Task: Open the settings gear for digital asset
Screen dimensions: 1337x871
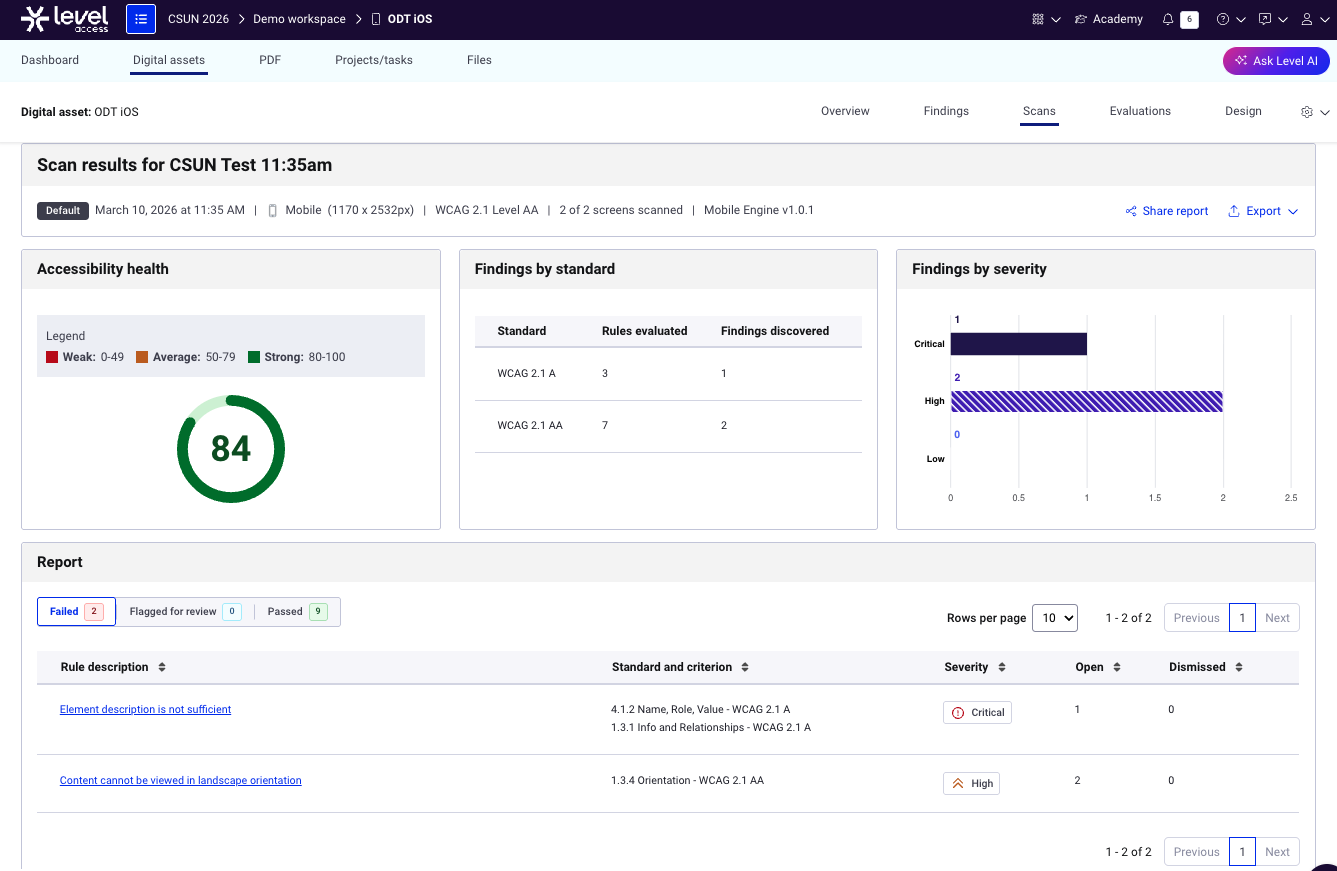Action: click(1307, 112)
